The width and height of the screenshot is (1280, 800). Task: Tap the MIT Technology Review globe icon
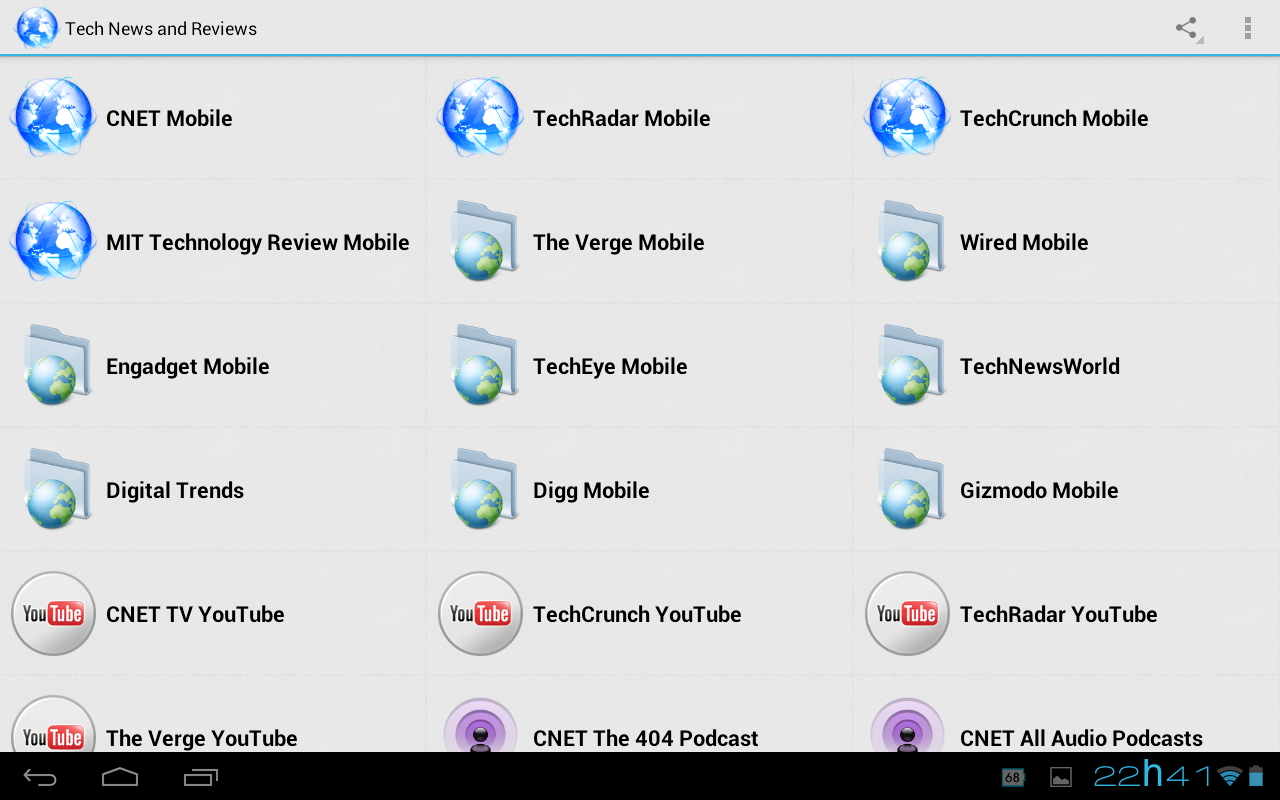(53, 242)
